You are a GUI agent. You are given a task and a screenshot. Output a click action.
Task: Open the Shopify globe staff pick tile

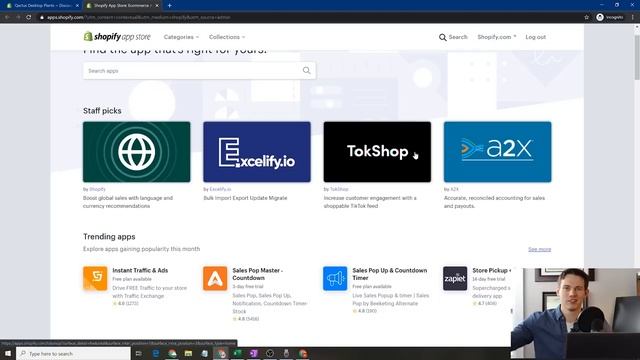pos(136,152)
